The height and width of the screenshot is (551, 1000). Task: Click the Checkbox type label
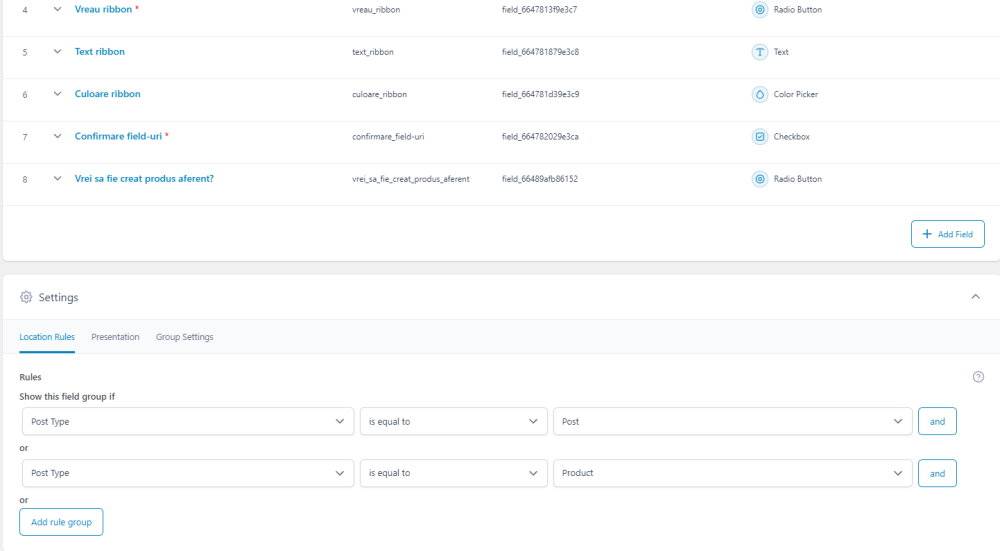(791, 136)
